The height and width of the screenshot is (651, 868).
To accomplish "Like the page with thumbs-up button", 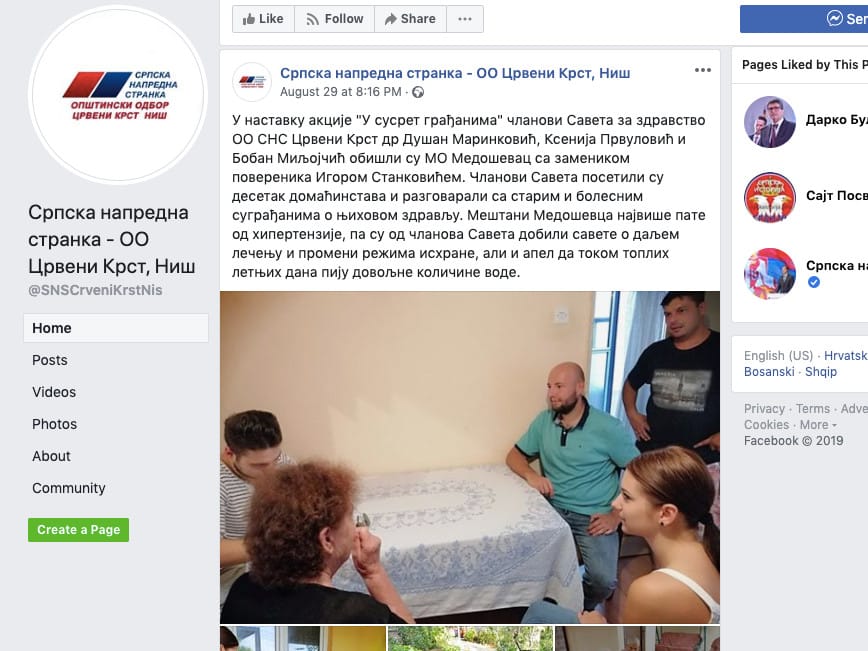I will [263, 19].
